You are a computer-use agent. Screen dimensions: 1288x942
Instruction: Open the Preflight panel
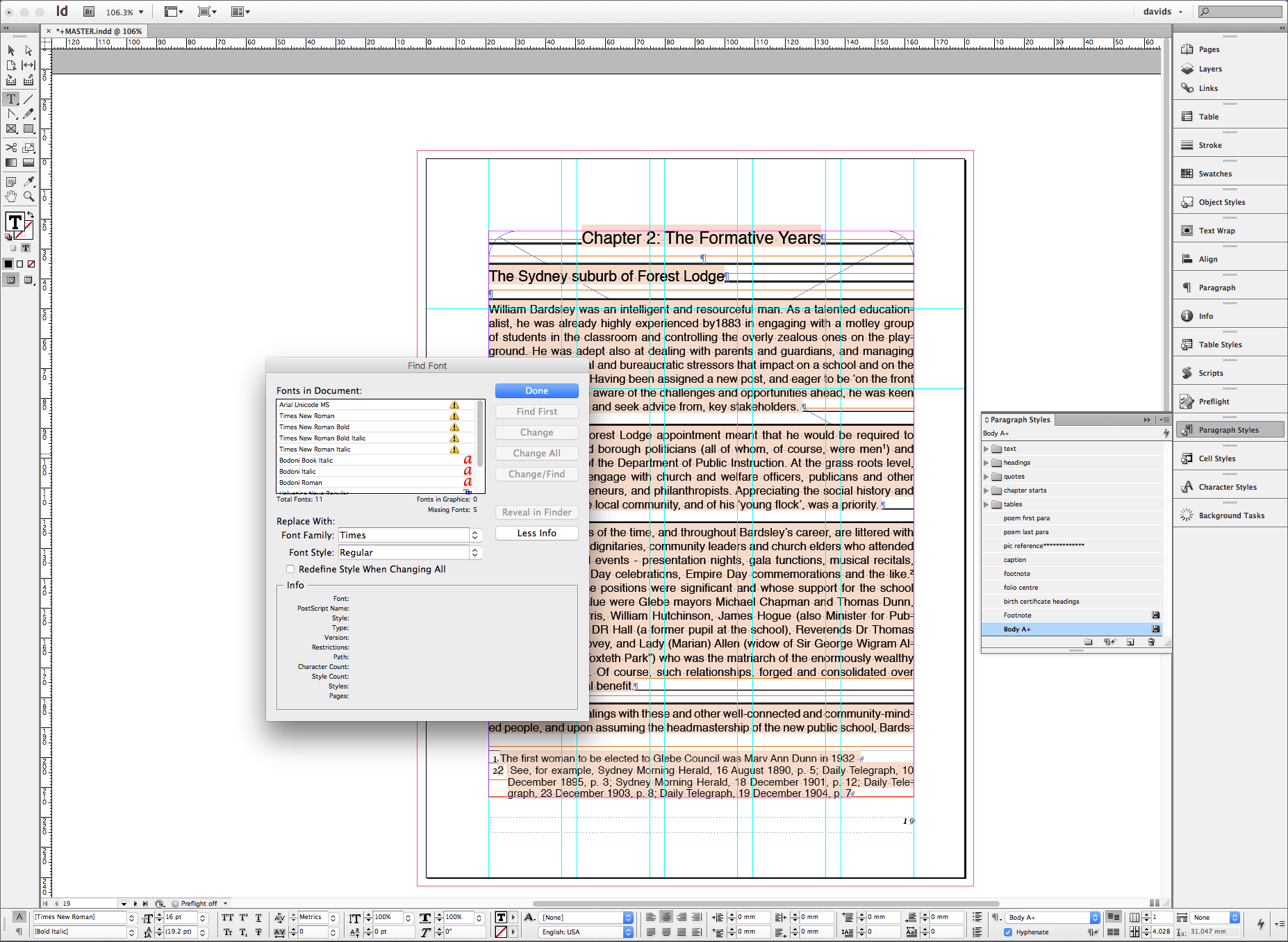click(1213, 402)
